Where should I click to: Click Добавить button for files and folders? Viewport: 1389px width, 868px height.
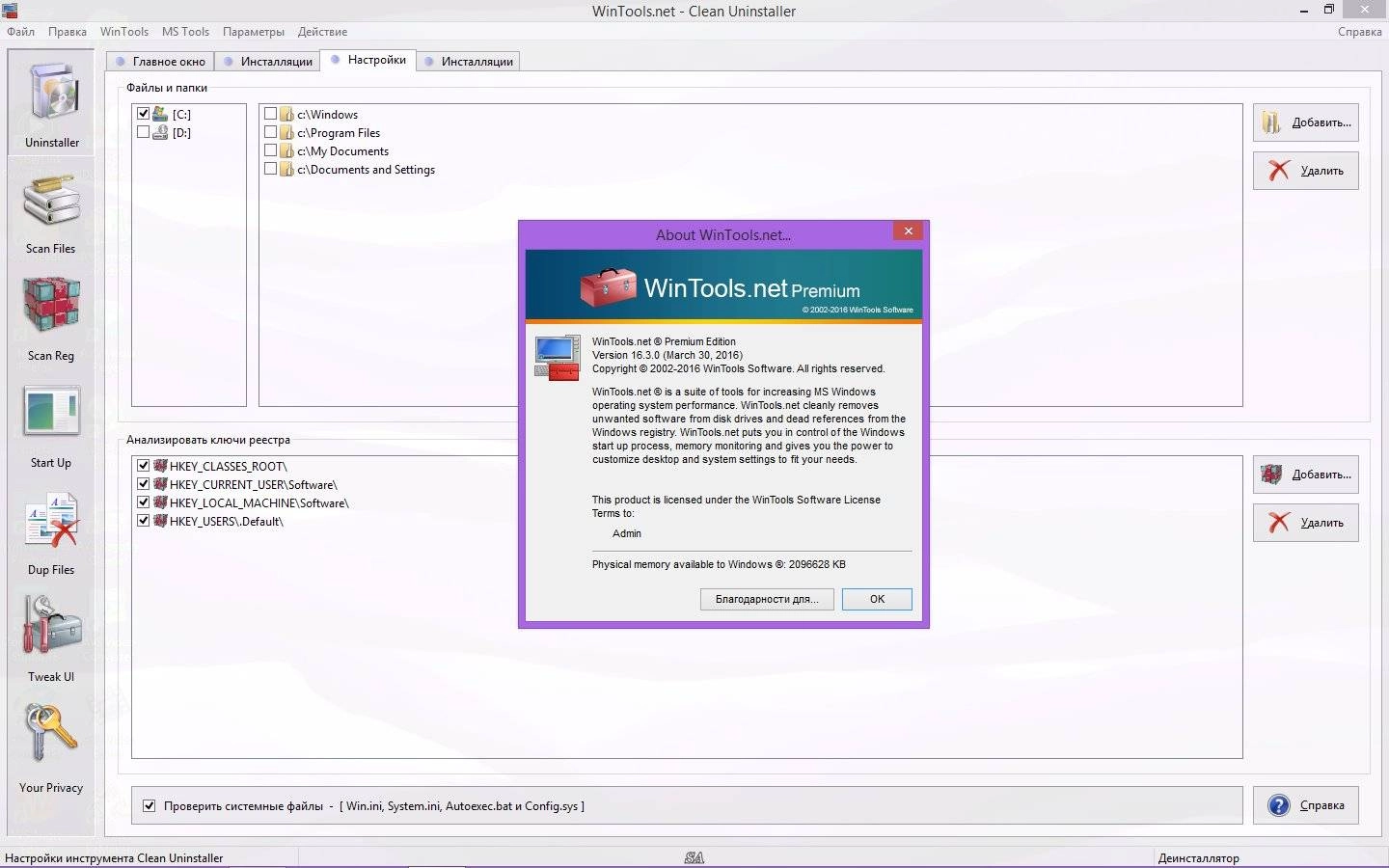coord(1306,122)
